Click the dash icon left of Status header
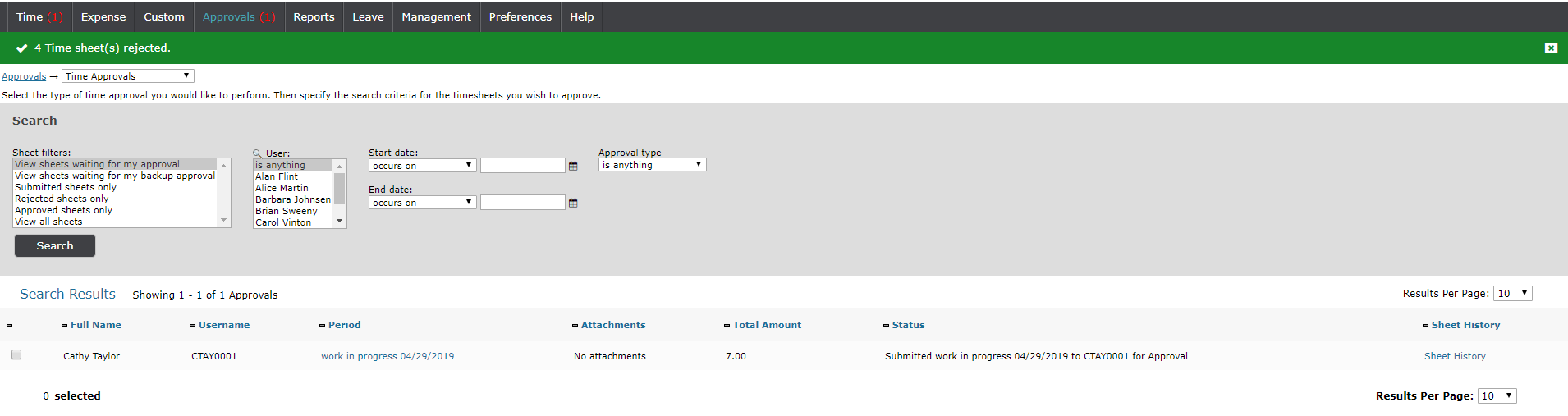This screenshot has width=1568, height=416. click(886, 326)
